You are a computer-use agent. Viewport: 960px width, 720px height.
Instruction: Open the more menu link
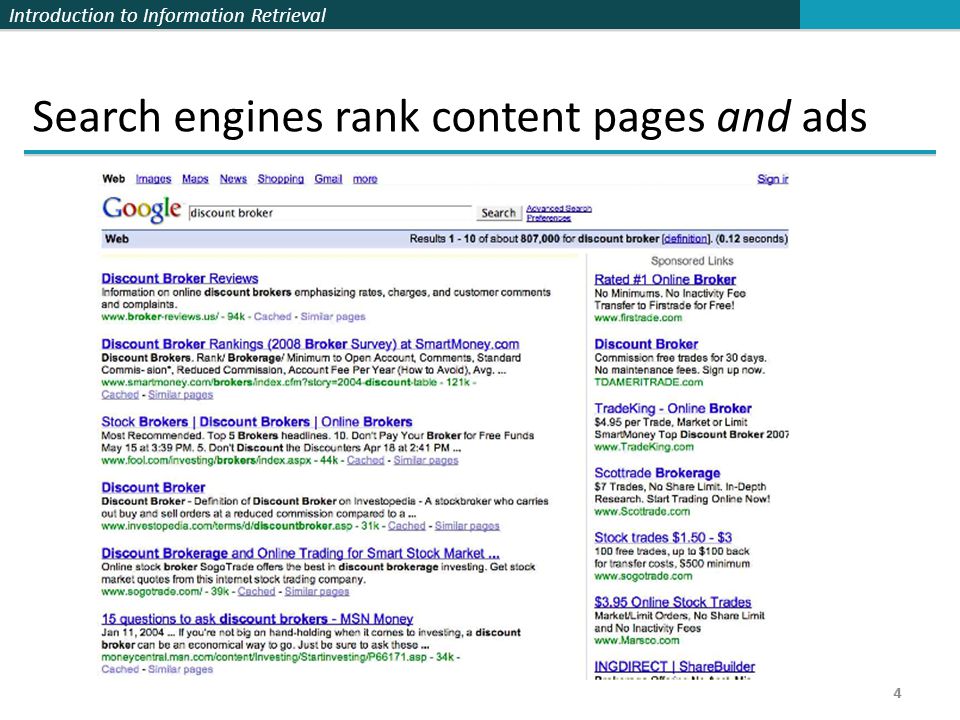click(365, 179)
